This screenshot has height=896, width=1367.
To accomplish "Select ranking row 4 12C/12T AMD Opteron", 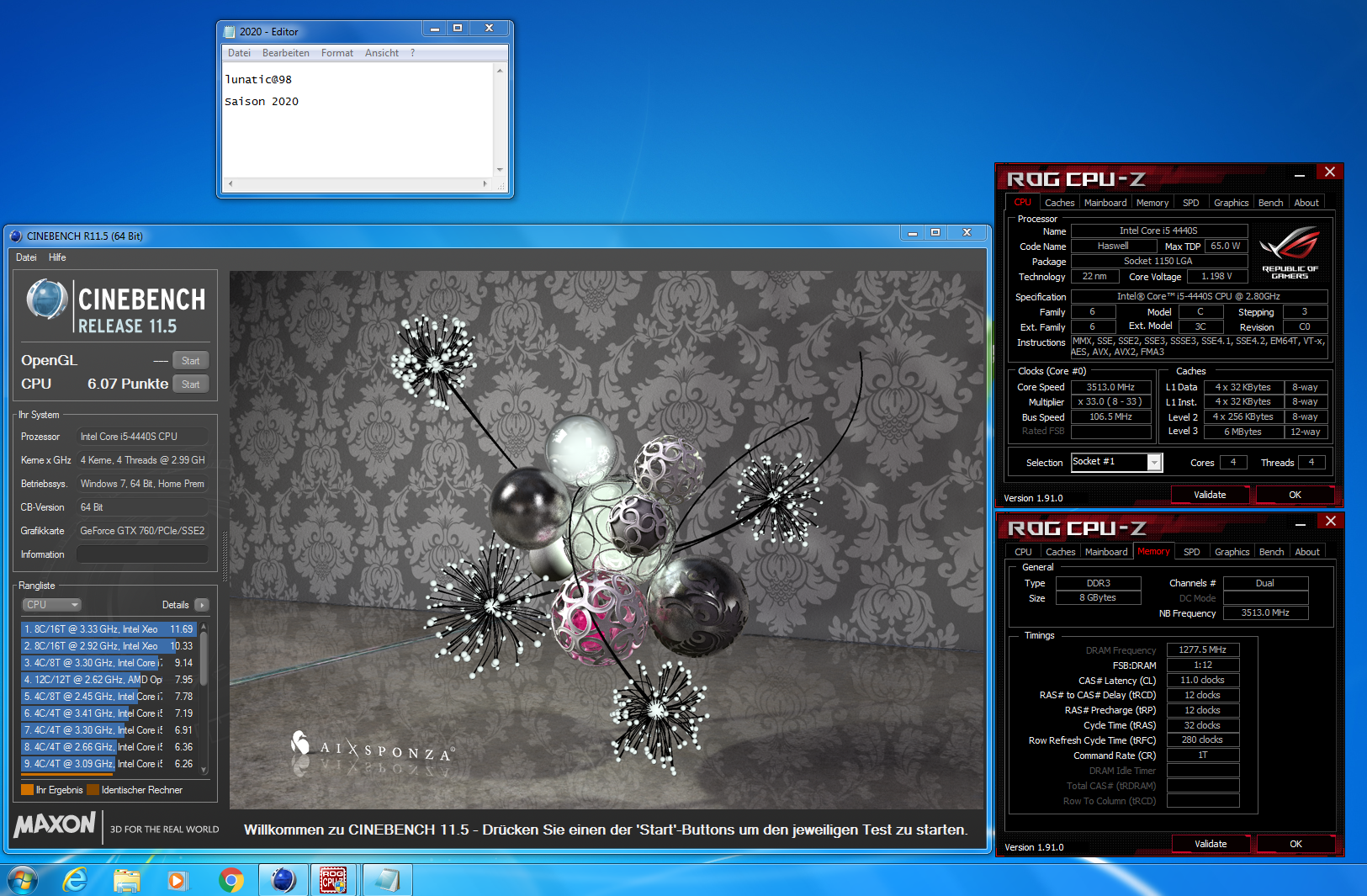I will 109,680.
